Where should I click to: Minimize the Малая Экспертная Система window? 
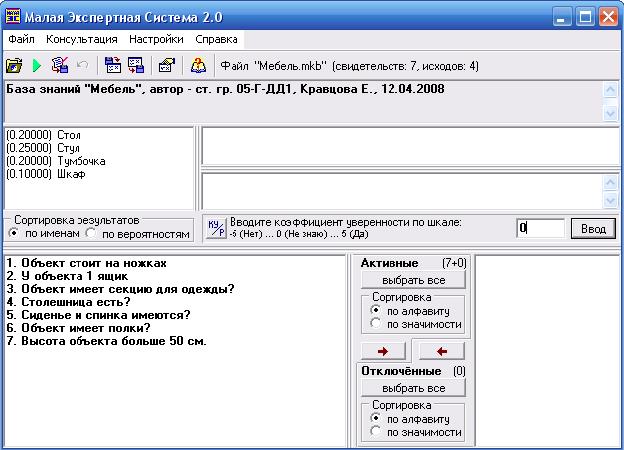(562, 17)
